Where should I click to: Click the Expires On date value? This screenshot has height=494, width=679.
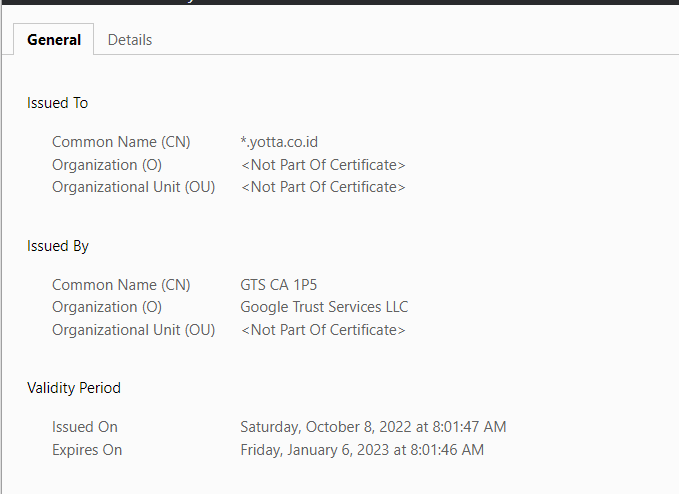(x=362, y=450)
